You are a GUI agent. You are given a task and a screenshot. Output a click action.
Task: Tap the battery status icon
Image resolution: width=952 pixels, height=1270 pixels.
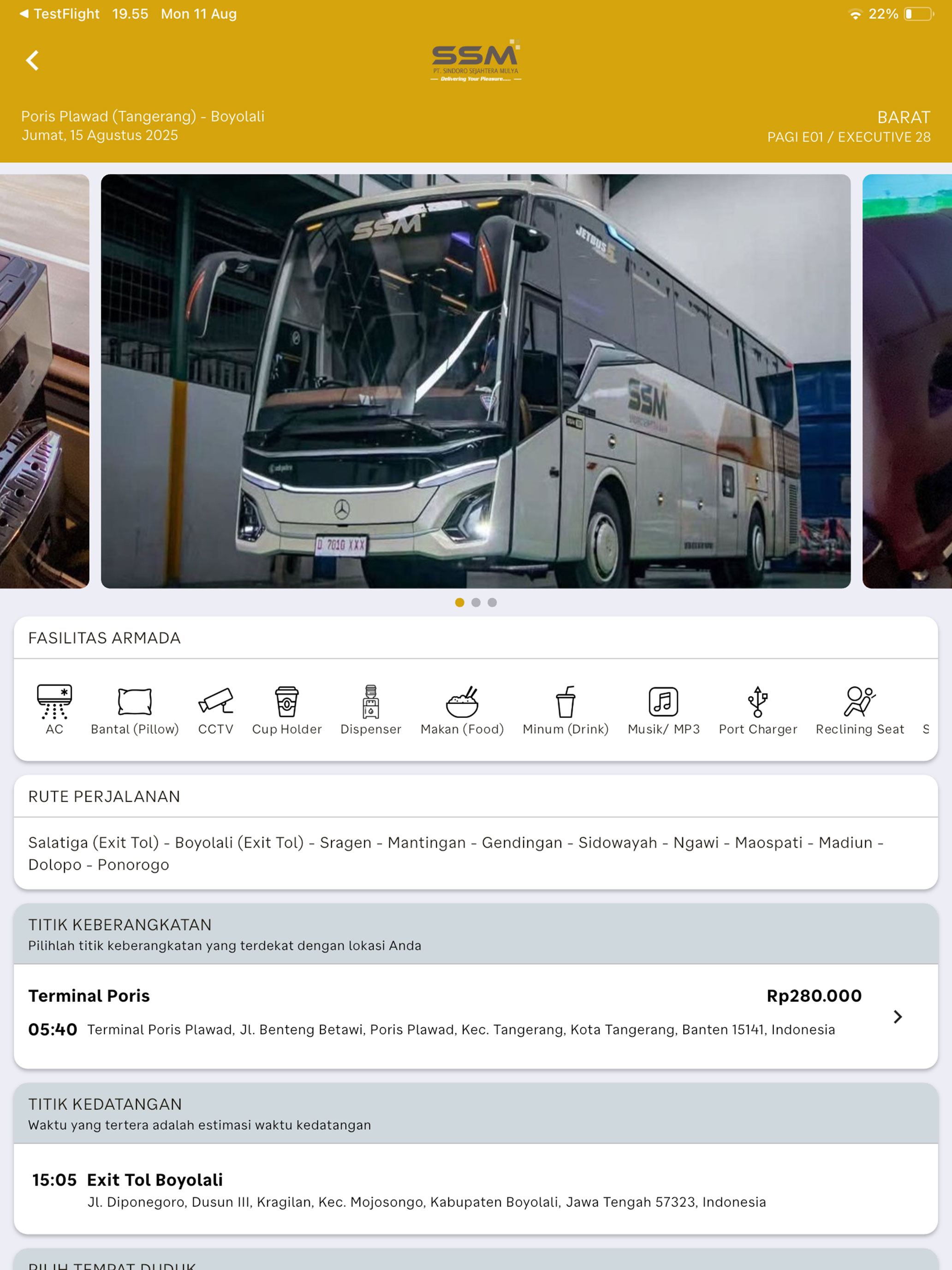[919, 14]
